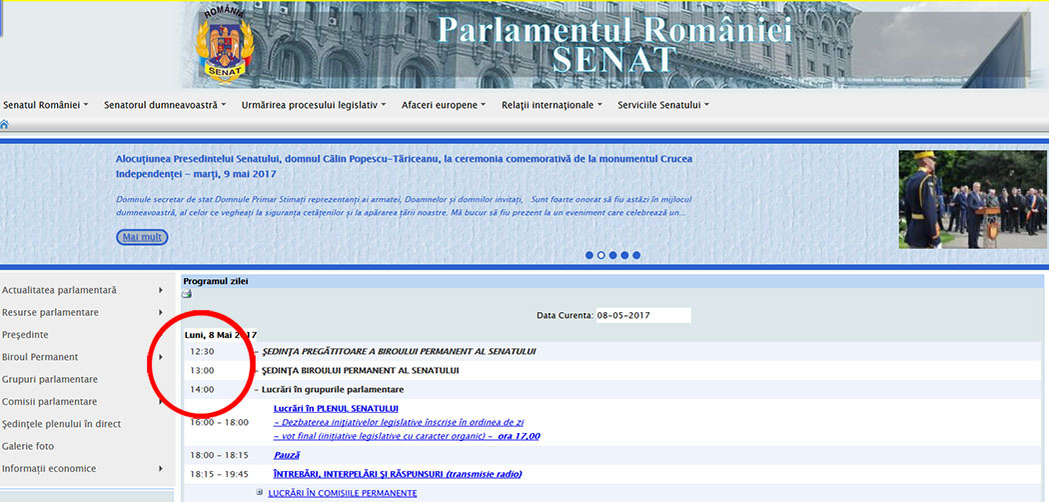The width and height of the screenshot is (1049, 502).
Task: Open Grupuri parlamentare in the sidebar
Action: 50,380
